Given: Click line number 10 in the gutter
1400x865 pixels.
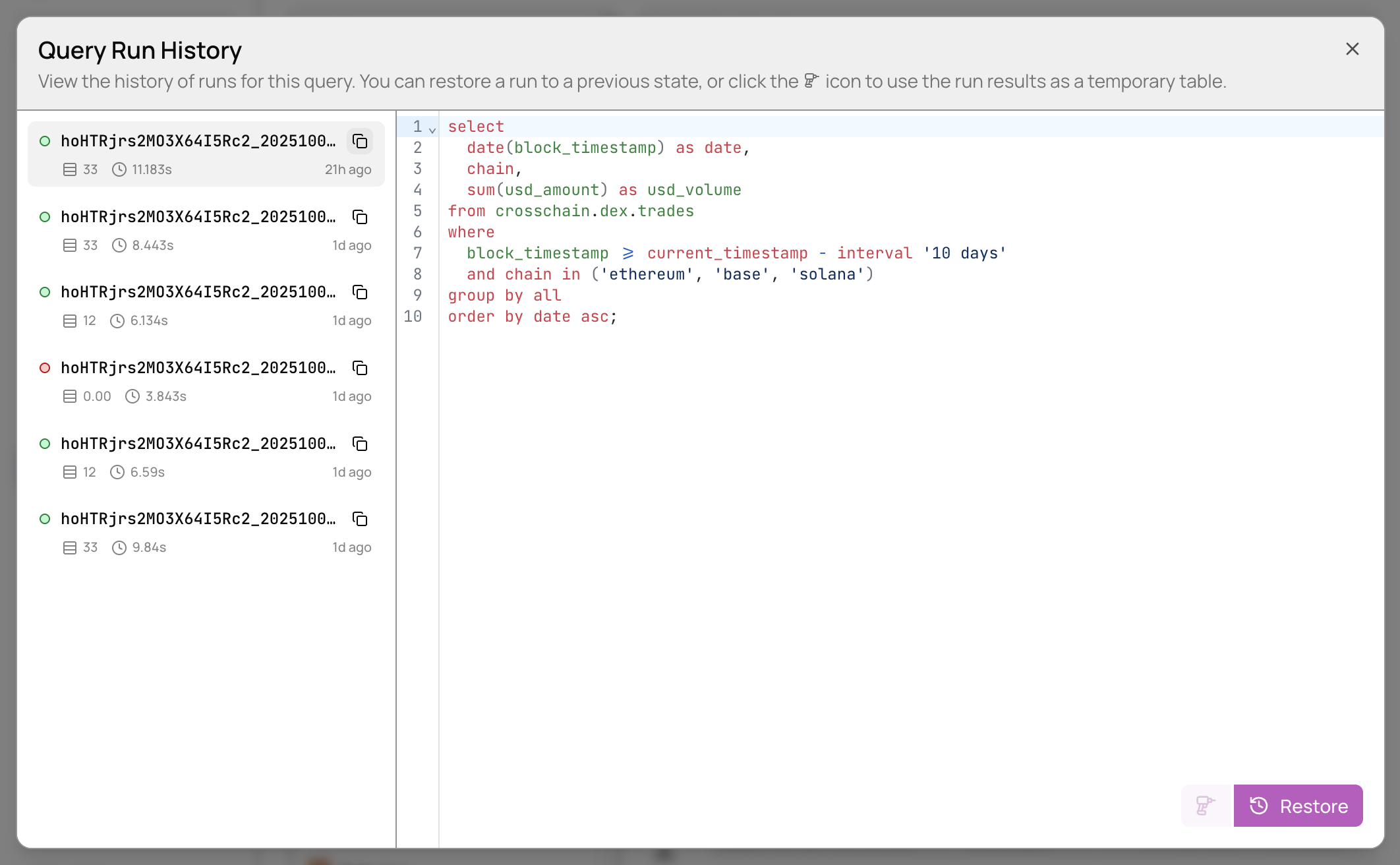Looking at the screenshot, I should pos(413,316).
